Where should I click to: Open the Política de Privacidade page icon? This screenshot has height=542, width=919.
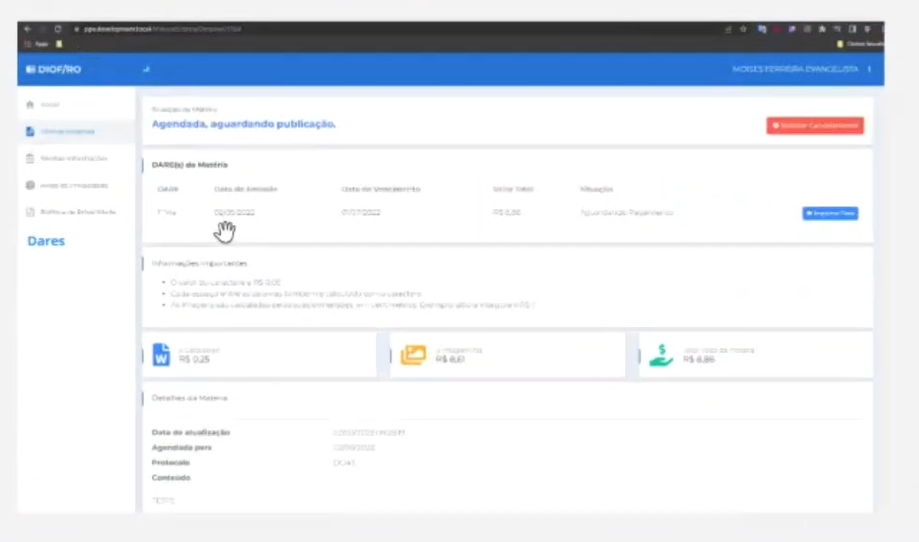pyautogui.click(x=30, y=212)
